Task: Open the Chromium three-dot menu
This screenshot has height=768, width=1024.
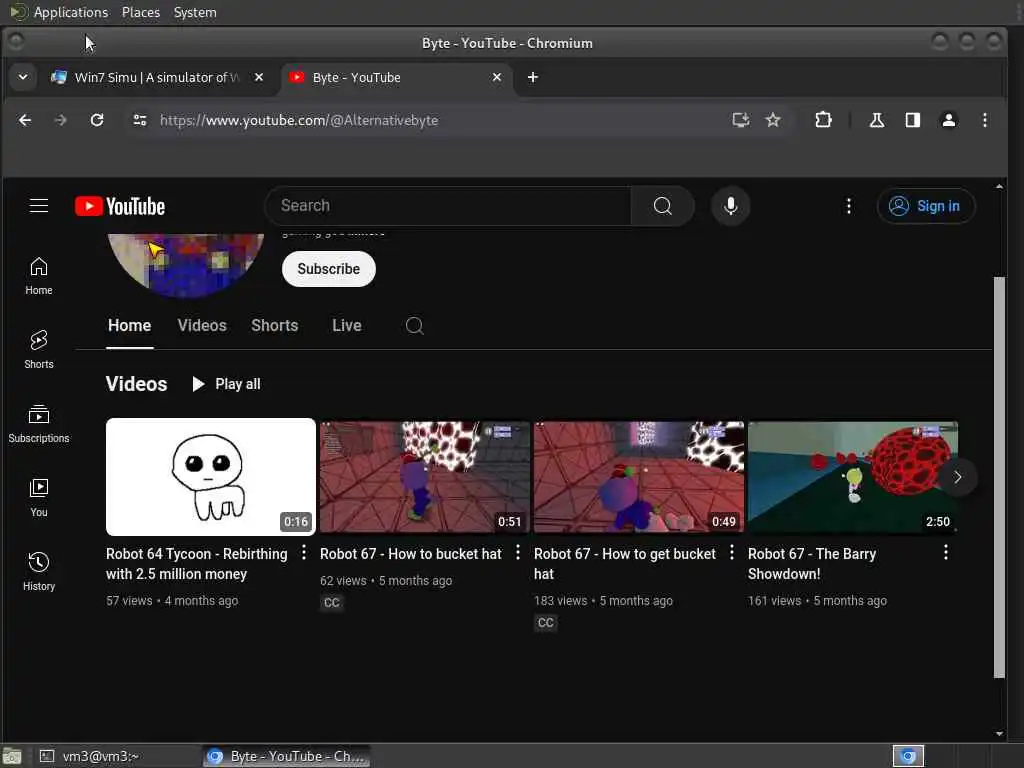Action: pos(985,120)
